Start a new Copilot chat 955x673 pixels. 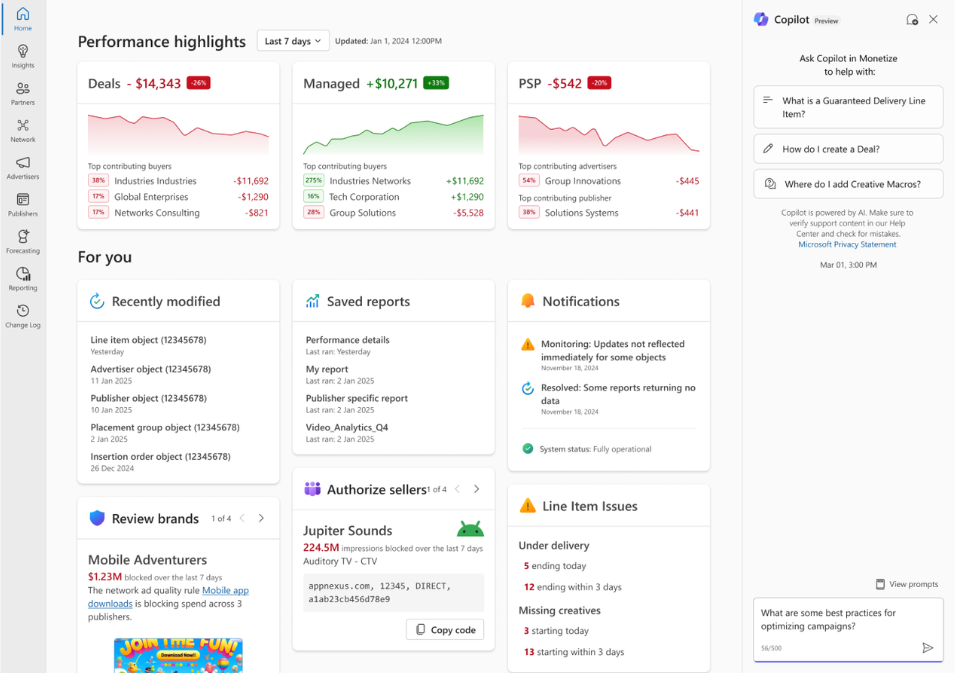[912, 20]
